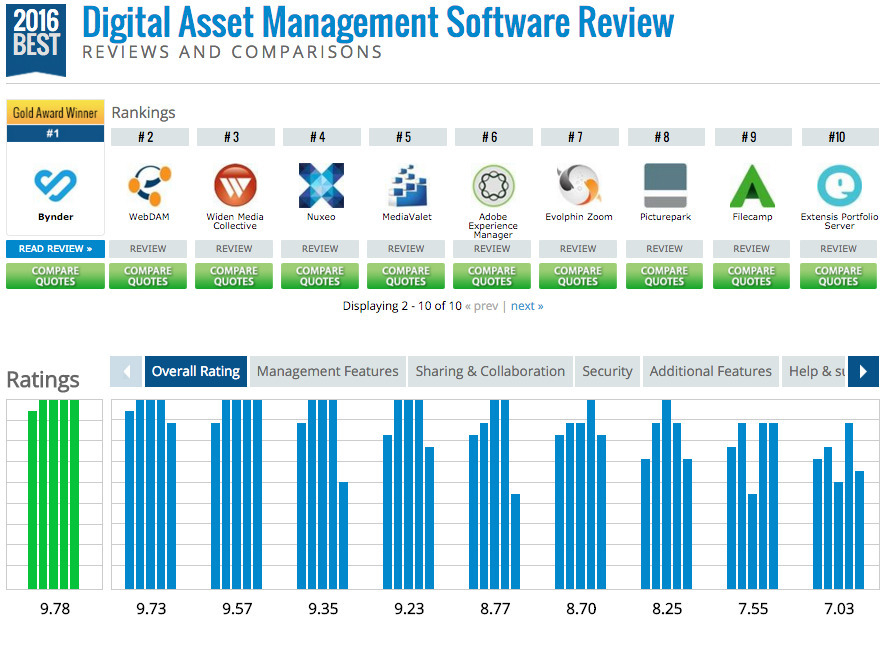Compare quotes for Evolphin Zoom
The height and width of the screenshot is (645, 885).
coord(578,276)
